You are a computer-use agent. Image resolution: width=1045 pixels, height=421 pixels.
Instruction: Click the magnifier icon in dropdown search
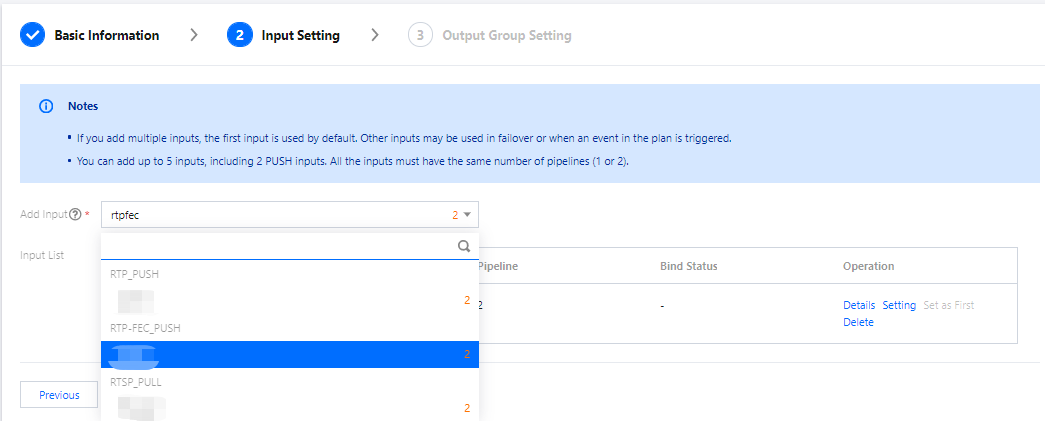pyautogui.click(x=464, y=246)
